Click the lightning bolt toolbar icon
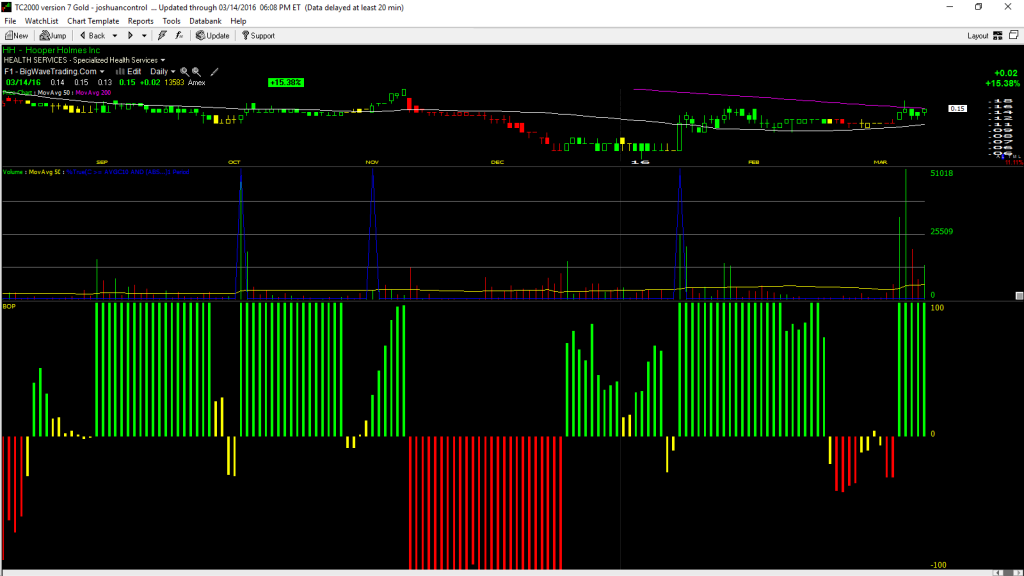 pyautogui.click(x=162, y=36)
